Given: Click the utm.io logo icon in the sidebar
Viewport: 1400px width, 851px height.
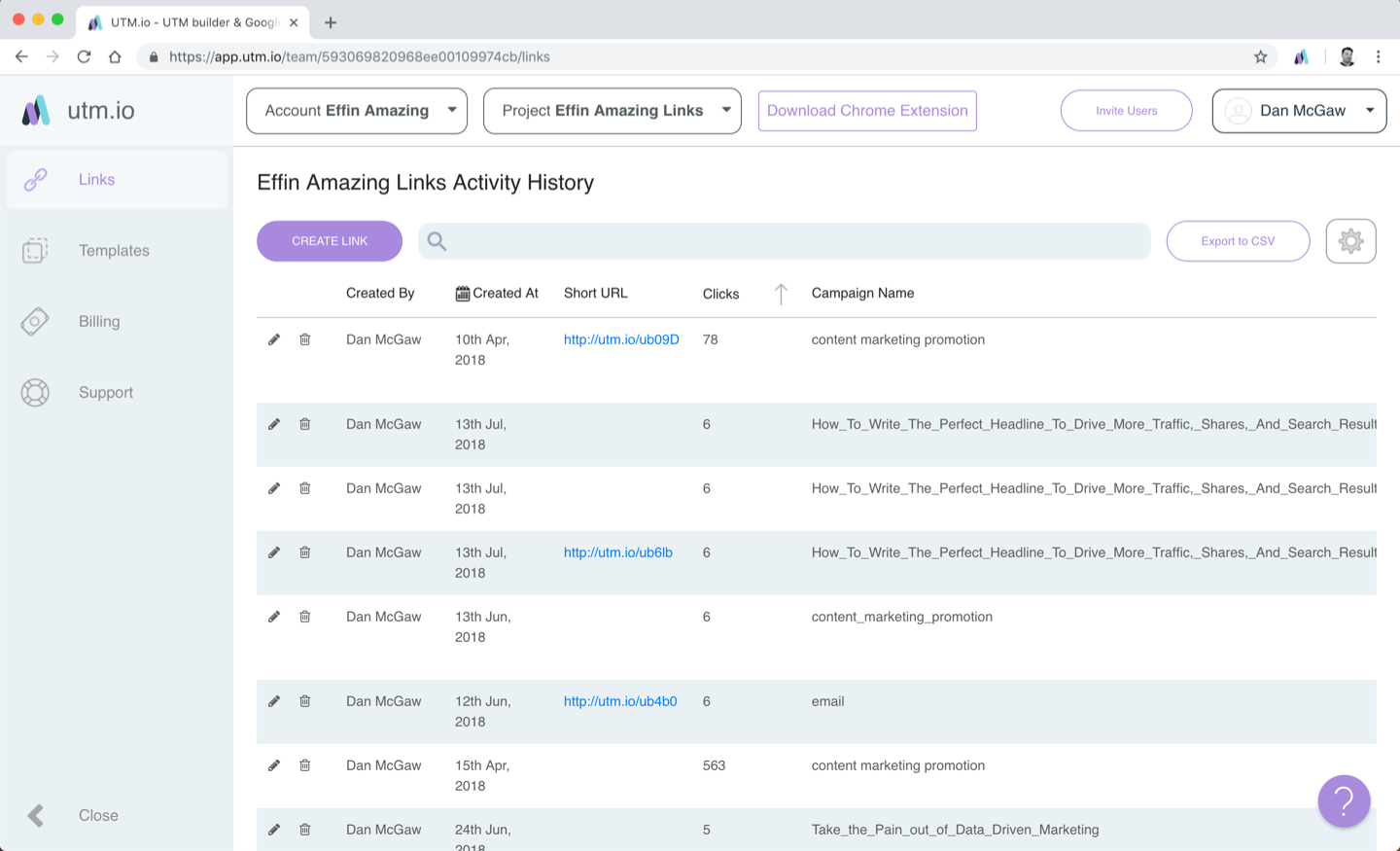Looking at the screenshot, I should (36, 111).
